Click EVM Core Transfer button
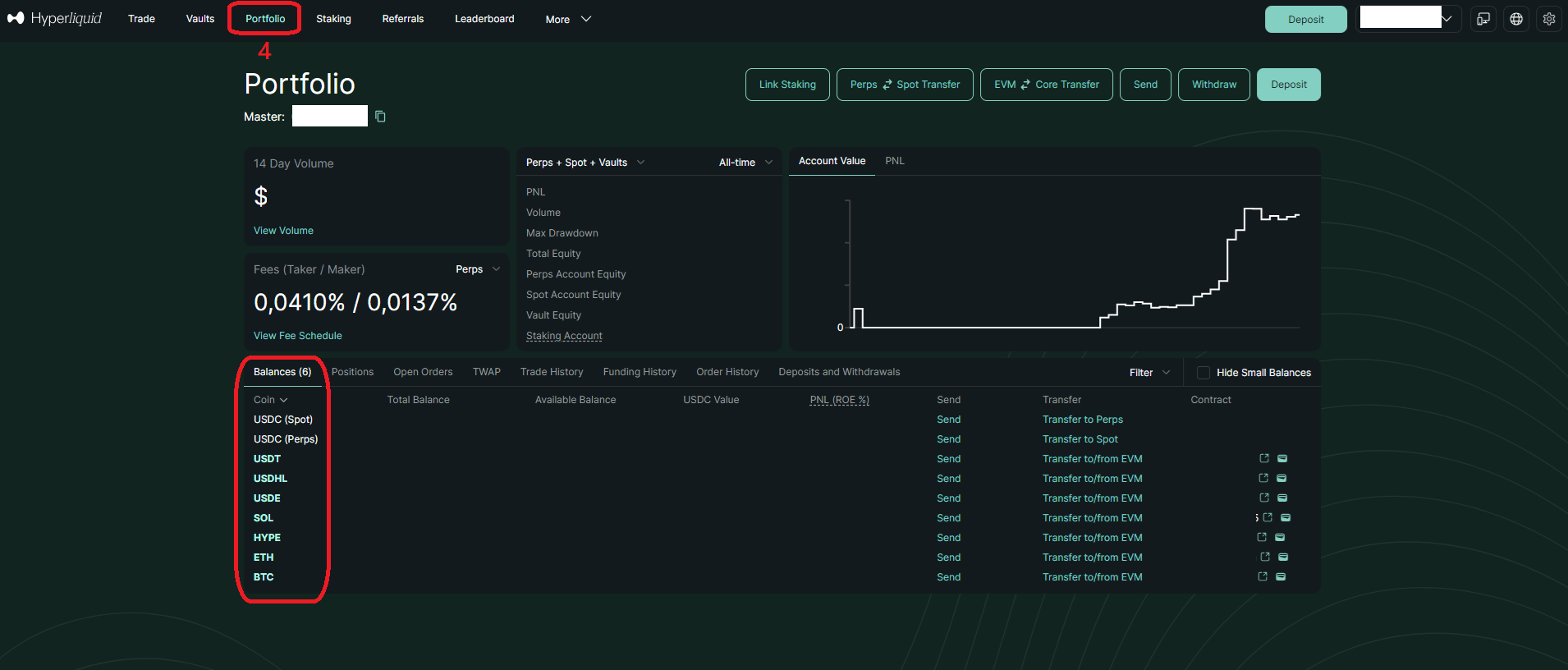 click(x=1047, y=85)
